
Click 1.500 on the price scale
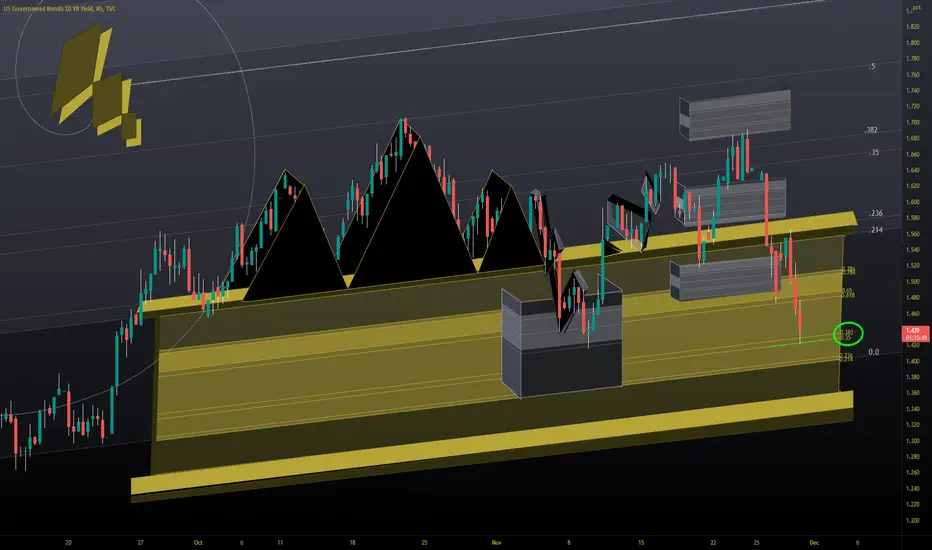coord(912,282)
